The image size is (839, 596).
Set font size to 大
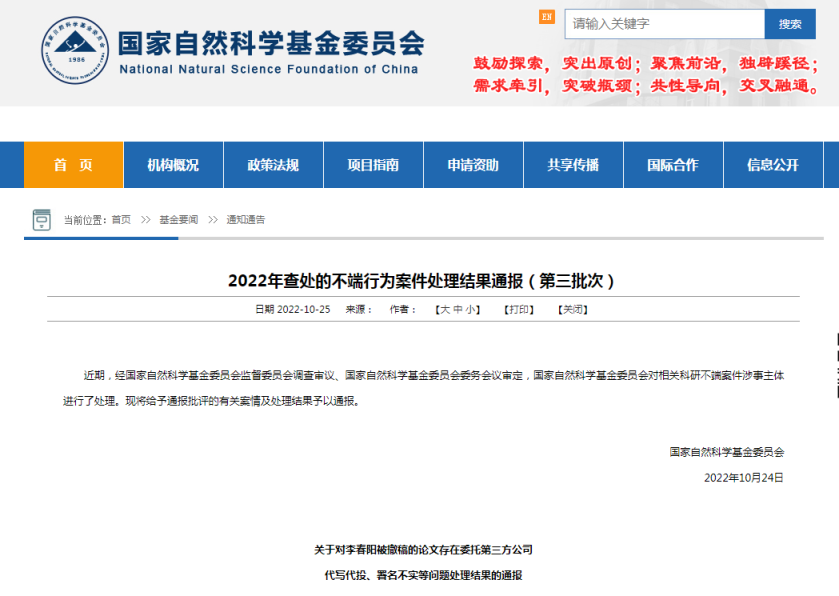445,309
